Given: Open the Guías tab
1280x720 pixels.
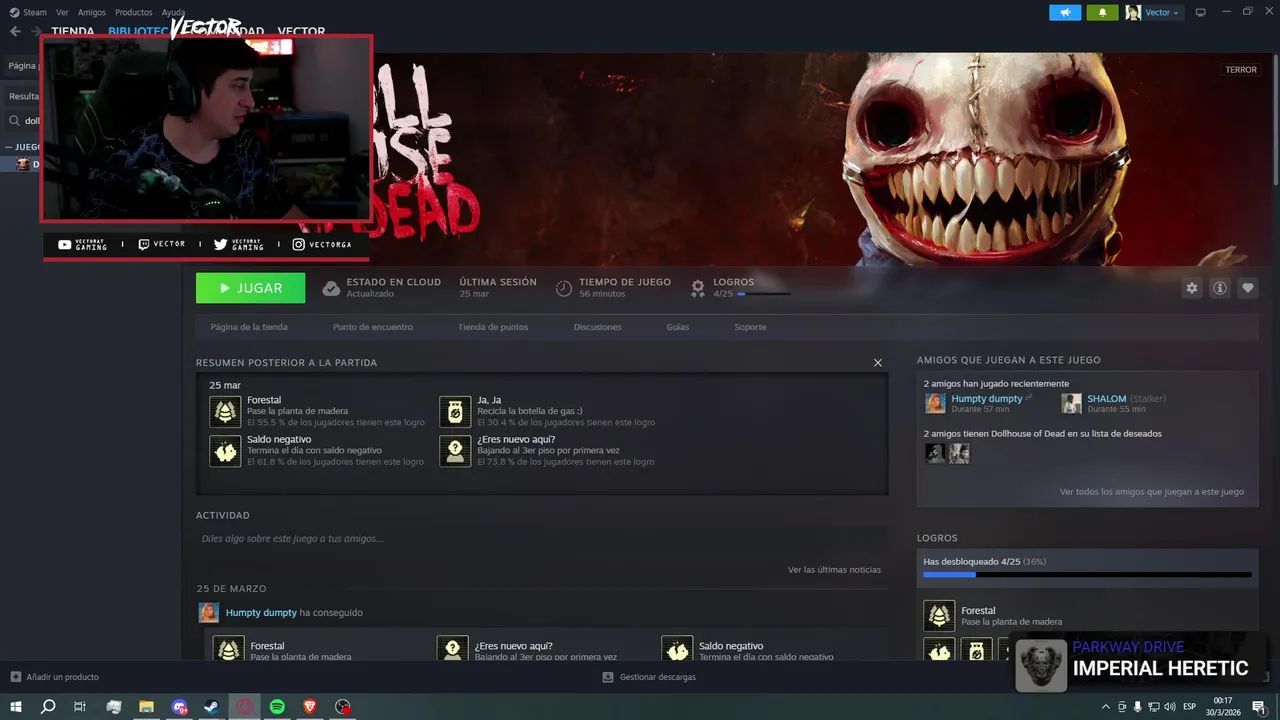Looking at the screenshot, I should [x=678, y=327].
